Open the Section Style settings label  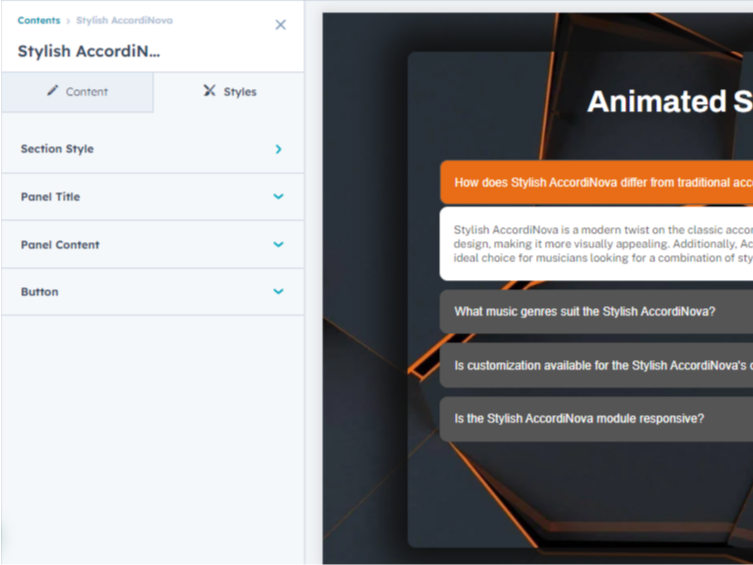coord(57,149)
